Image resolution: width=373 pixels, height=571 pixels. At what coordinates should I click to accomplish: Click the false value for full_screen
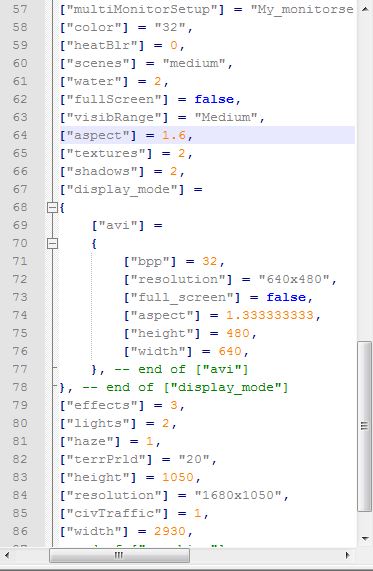[x=286, y=297]
